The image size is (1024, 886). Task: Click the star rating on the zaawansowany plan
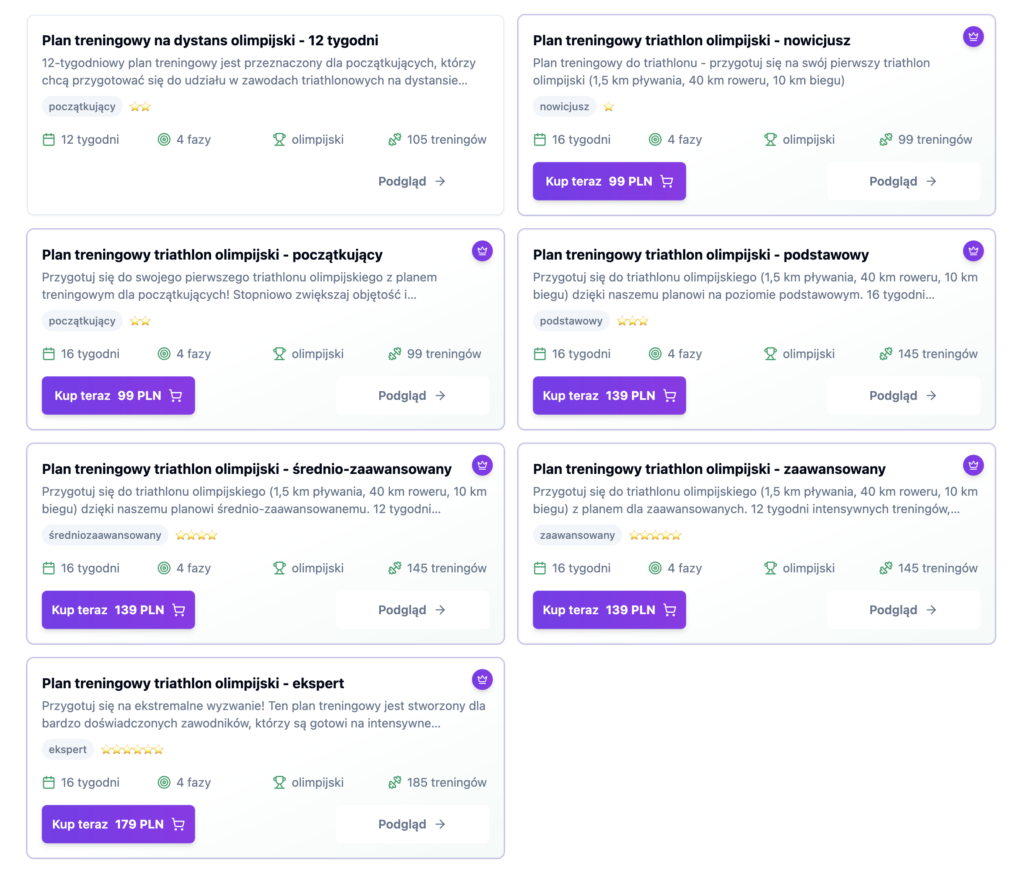click(x=654, y=536)
